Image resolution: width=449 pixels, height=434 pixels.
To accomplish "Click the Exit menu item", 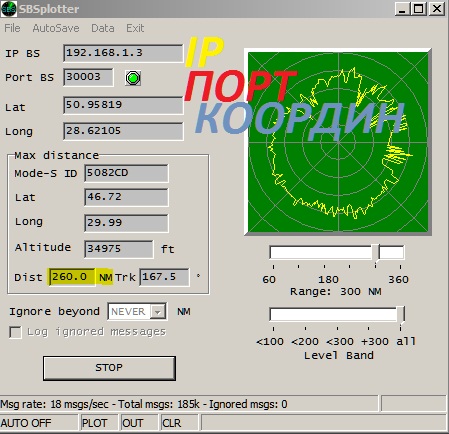I will tap(135, 28).
